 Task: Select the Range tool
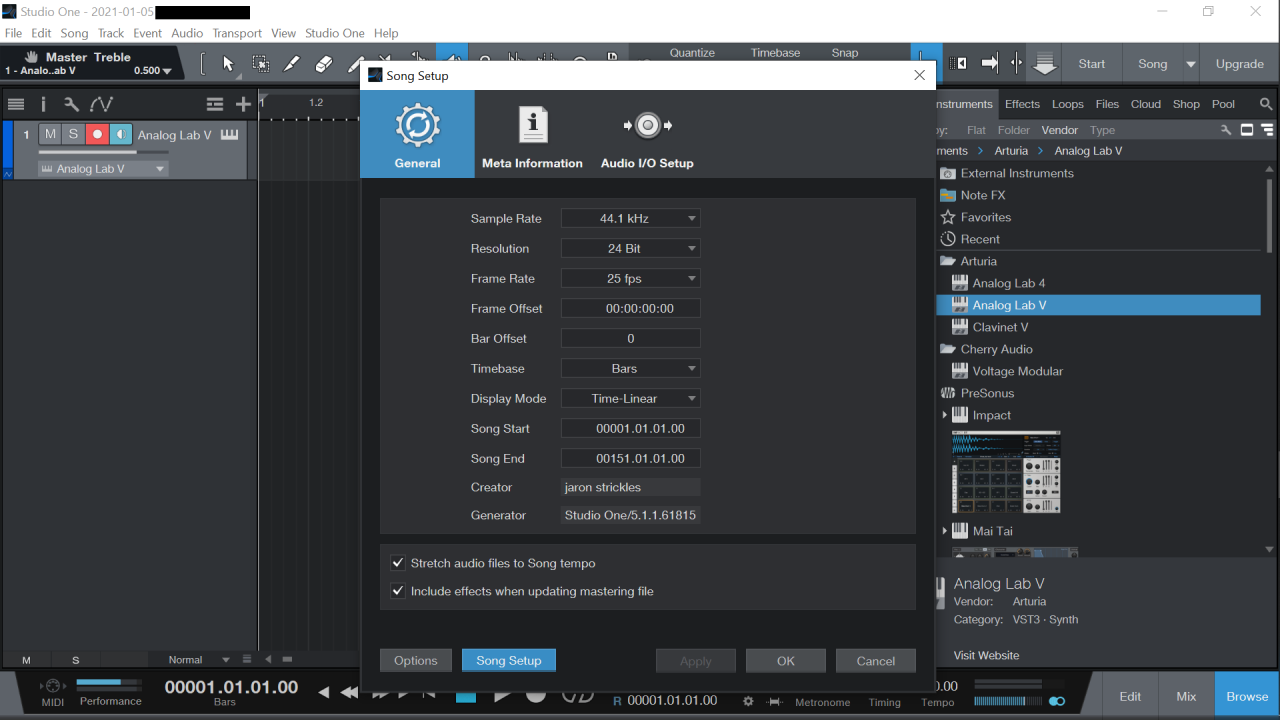(260, 64)
